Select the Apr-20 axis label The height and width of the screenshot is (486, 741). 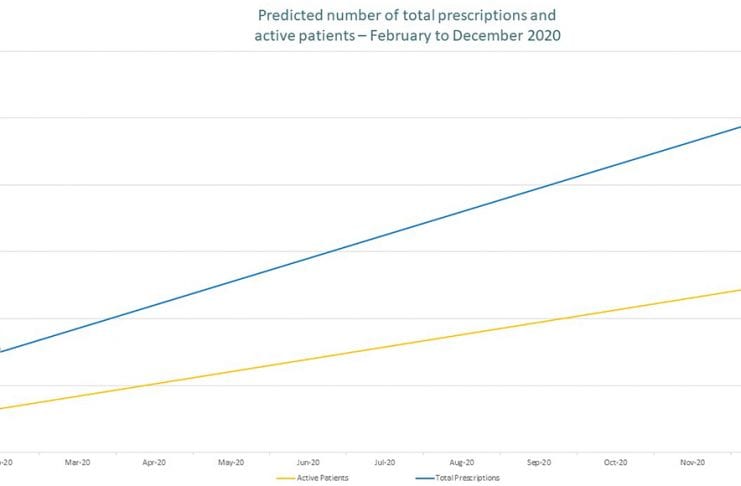coord(154,463)
